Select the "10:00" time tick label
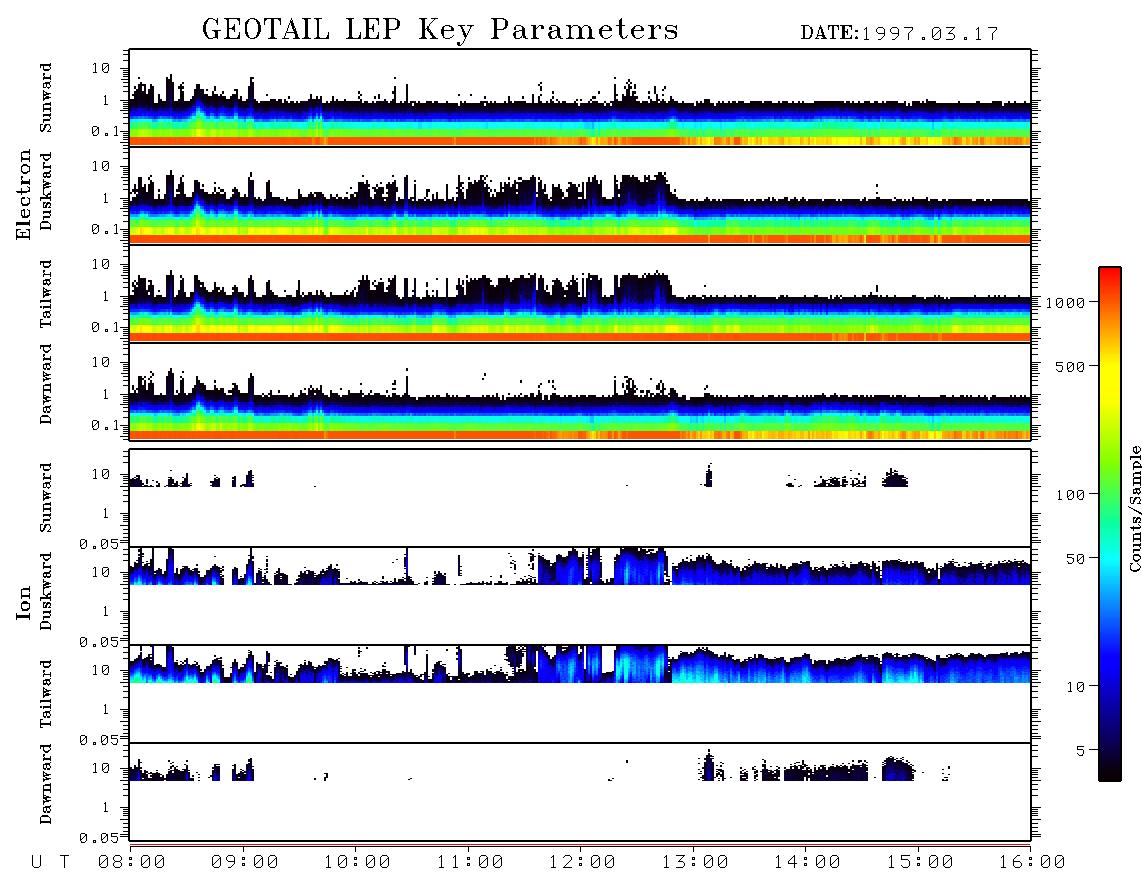 [x=357, y=862]
